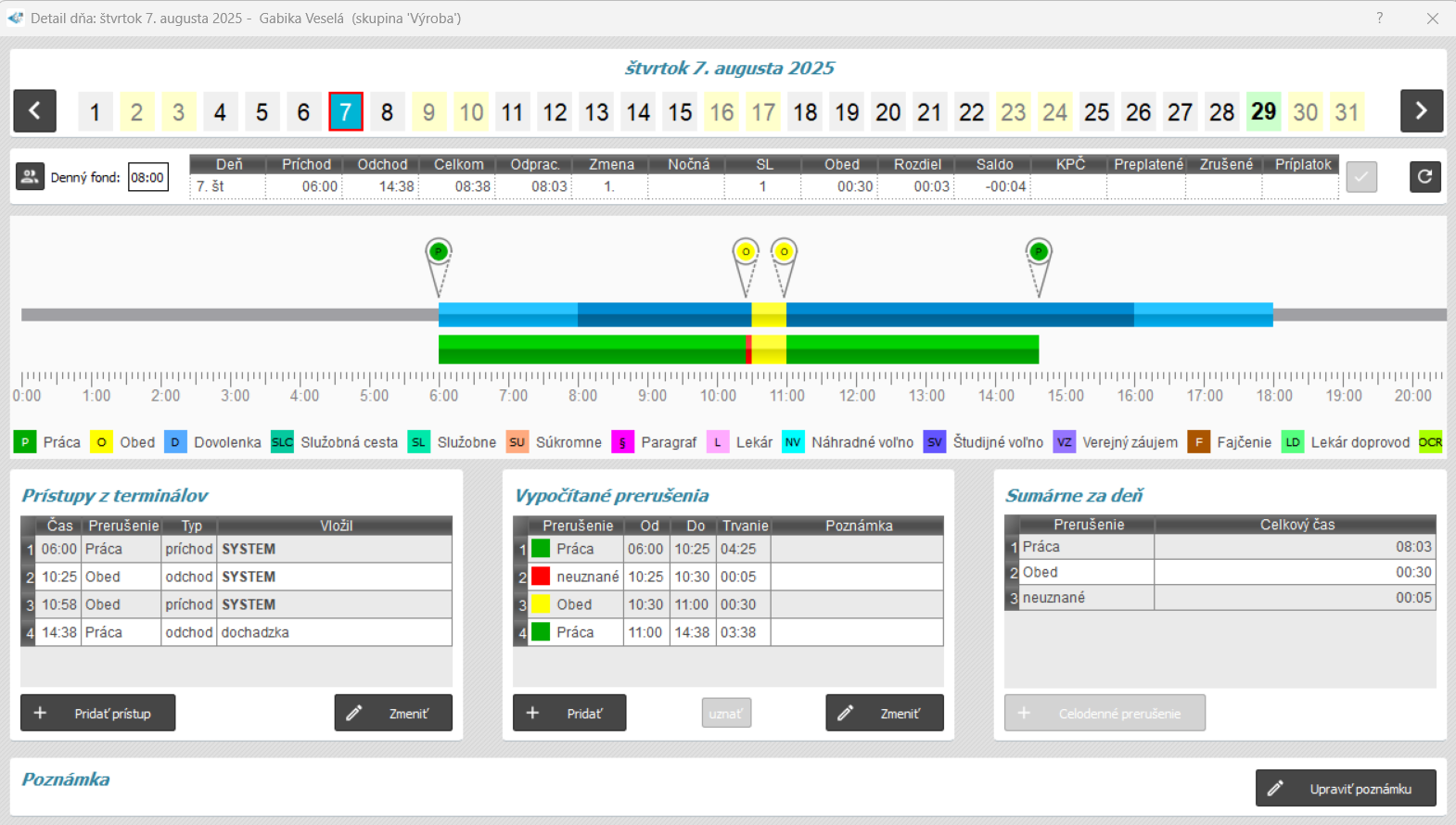Click the 06:00 arrival marker pin
This screenshot has height=825, width=1456.
[439, 253]
